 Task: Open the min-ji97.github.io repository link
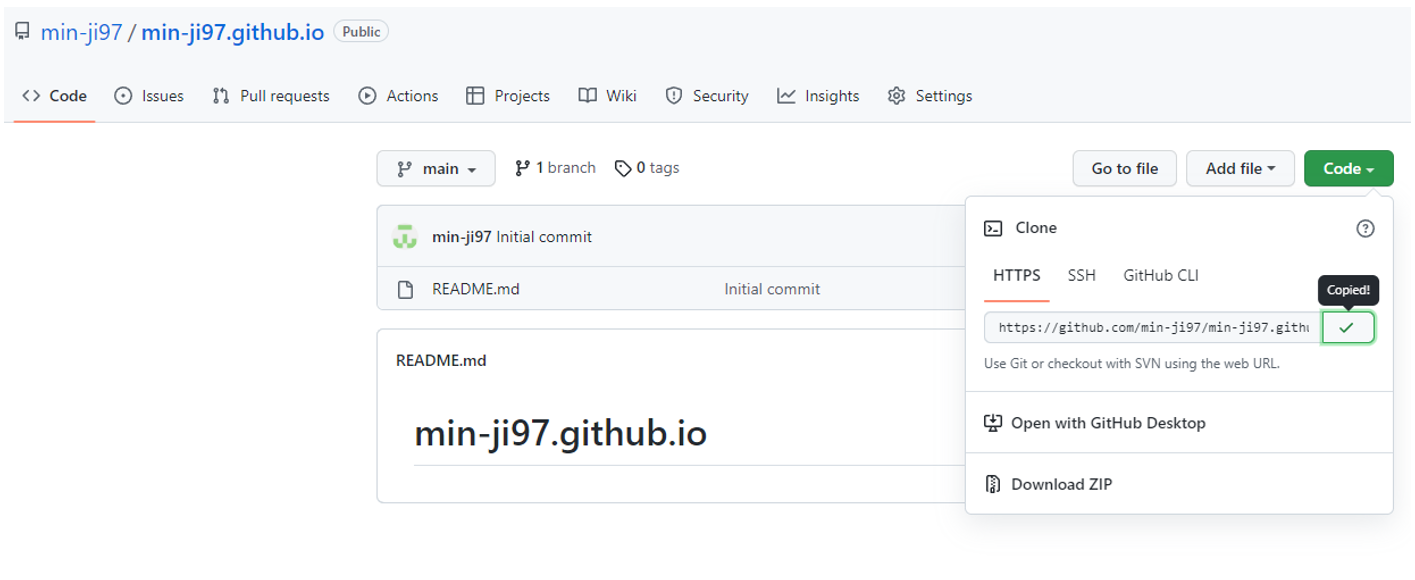tap(233, 32)
